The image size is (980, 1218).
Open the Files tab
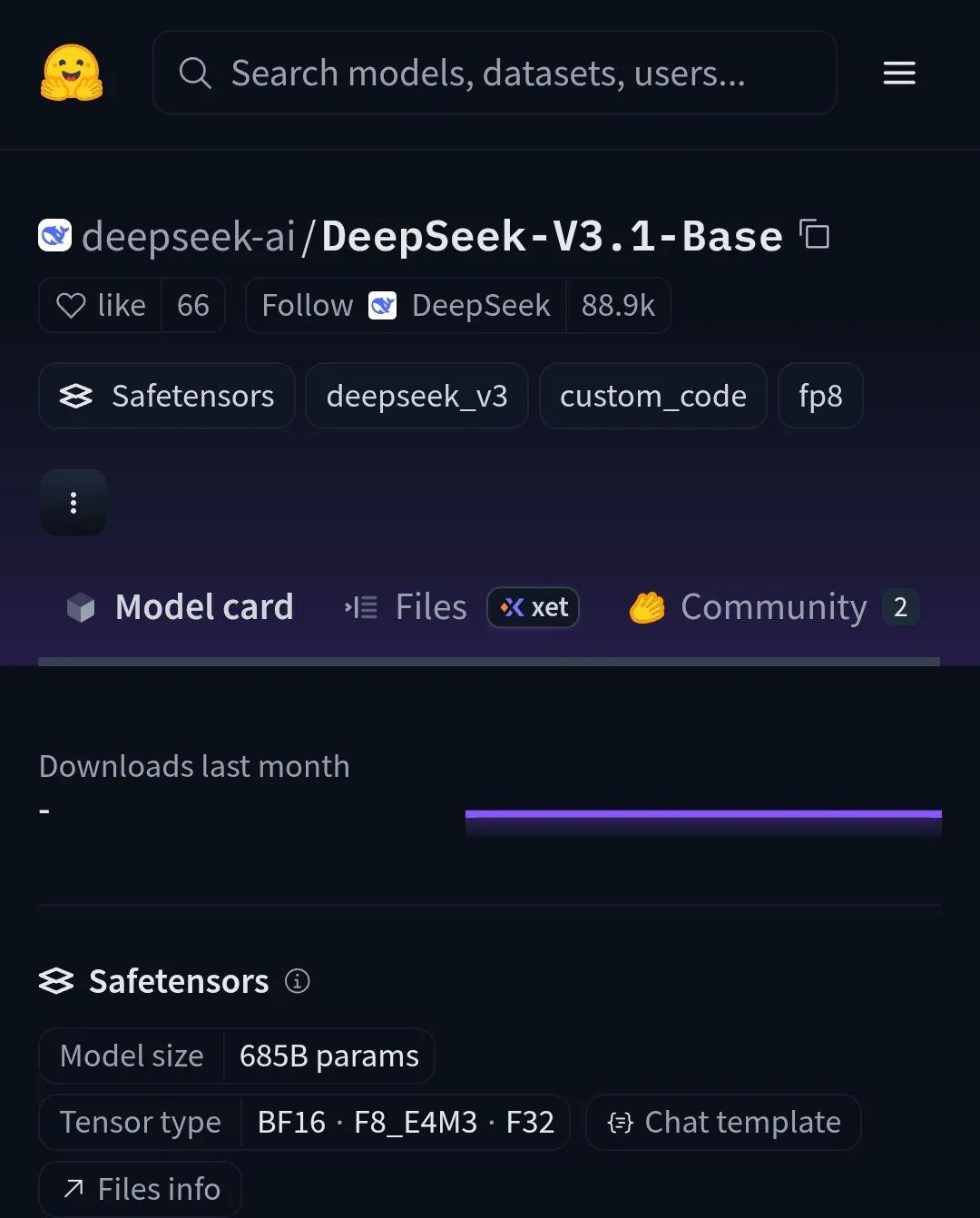click(406, 607)
